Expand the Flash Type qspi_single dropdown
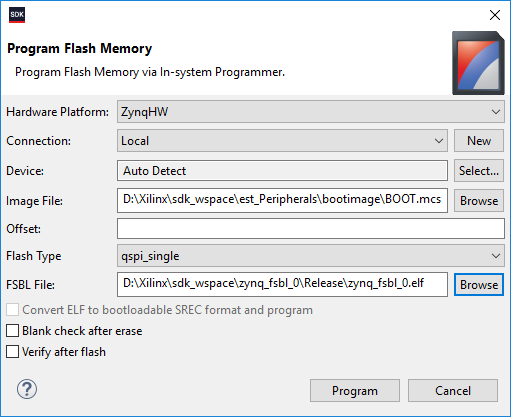This screenshot has height=417, width=511. coord(311,256)
